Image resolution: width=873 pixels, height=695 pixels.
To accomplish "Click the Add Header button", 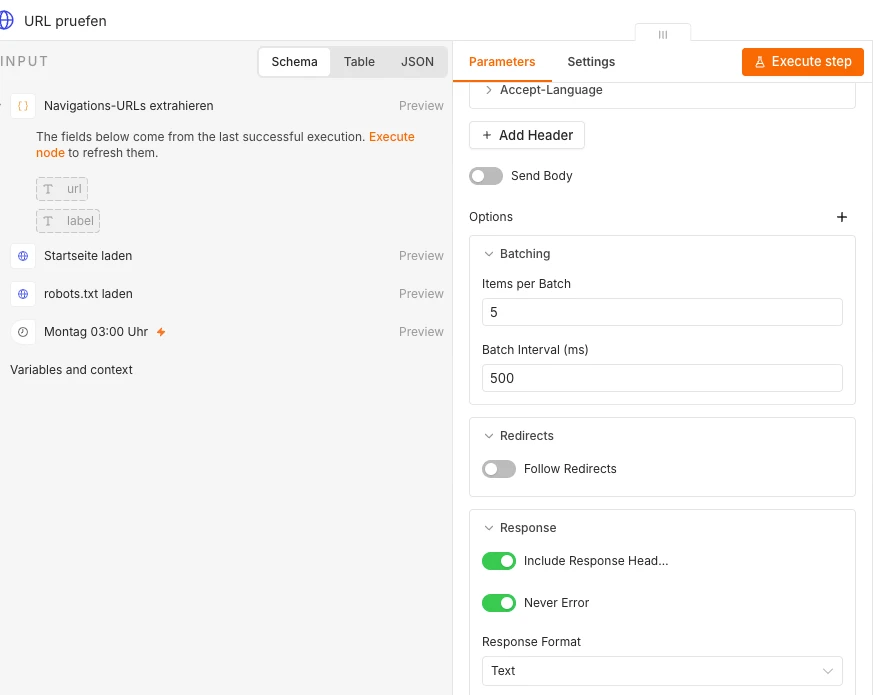I will point(527,135).
